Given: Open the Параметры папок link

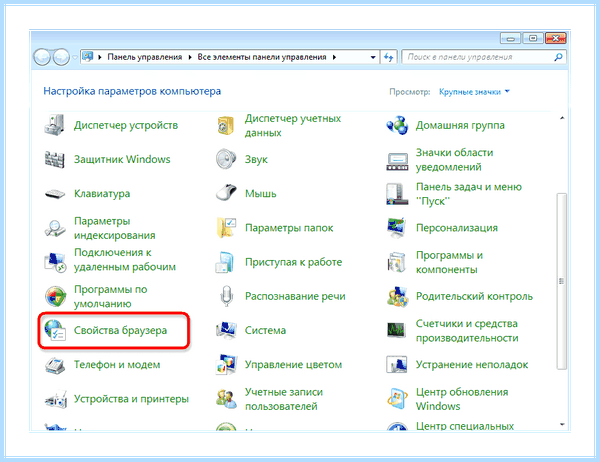Looking at the screenshot, I should [289, 228].
